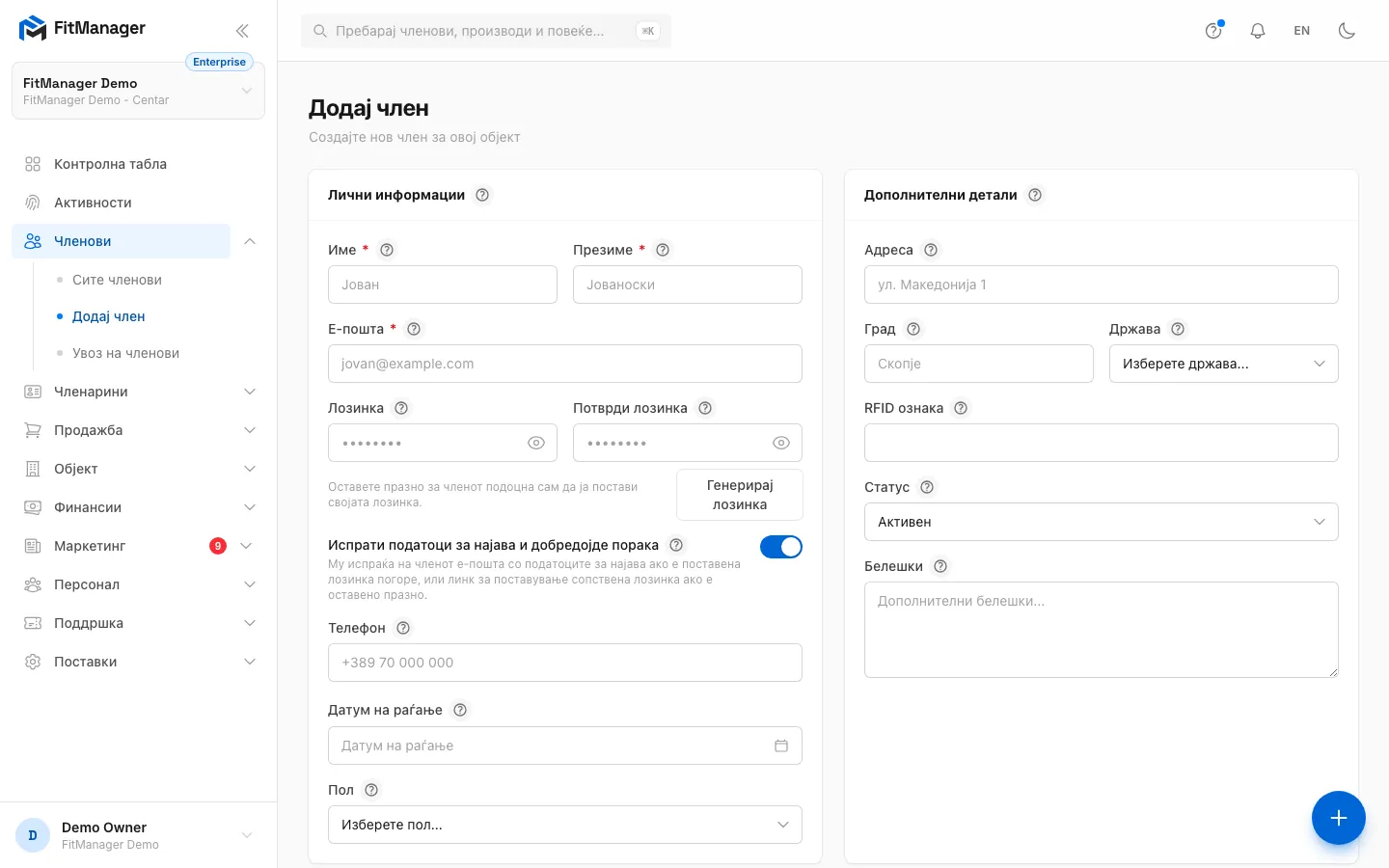Click the search bar for members and products
Viewport: 1389px width, 868px height.
(486, 31)
